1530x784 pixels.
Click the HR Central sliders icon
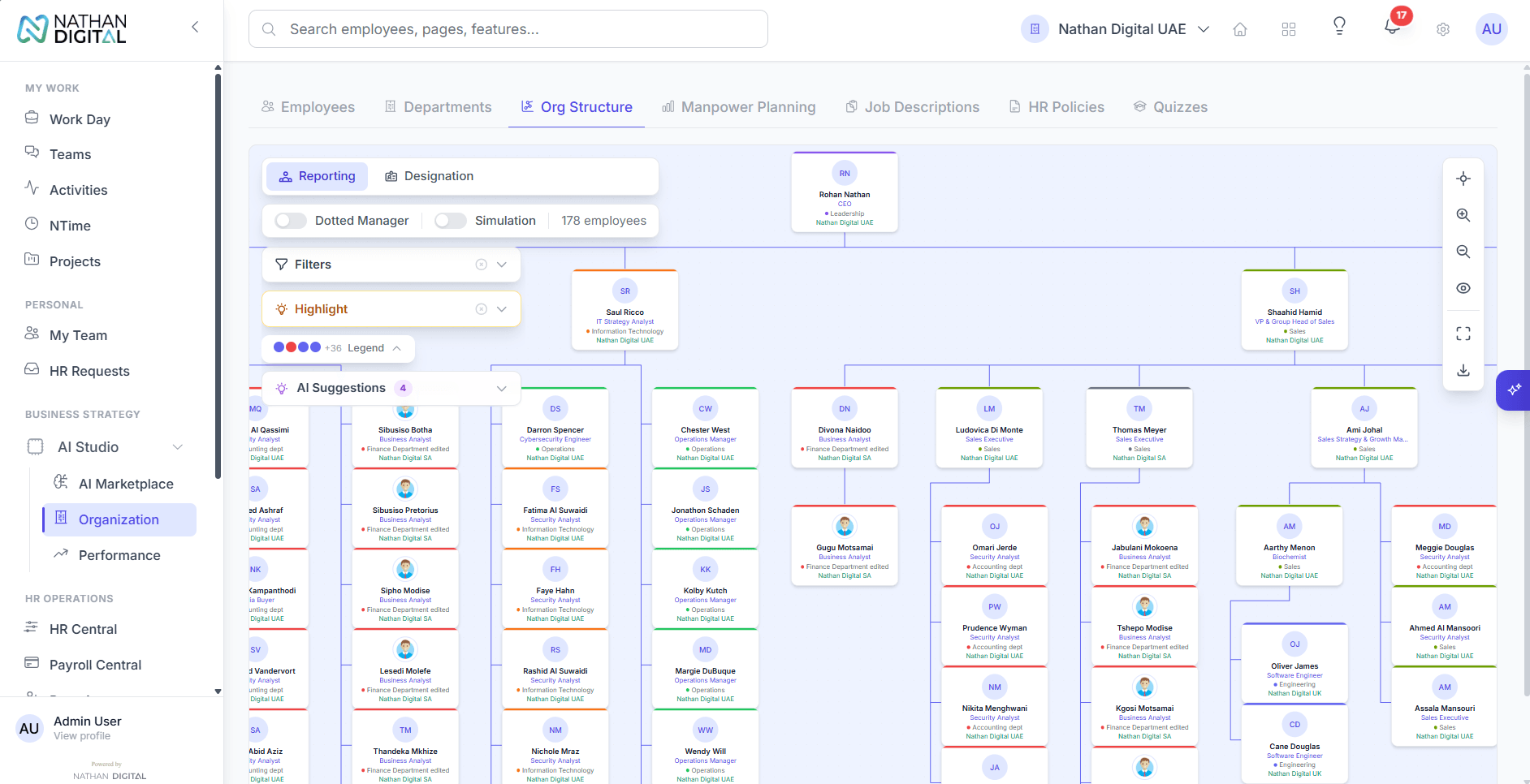pos(32,627)
